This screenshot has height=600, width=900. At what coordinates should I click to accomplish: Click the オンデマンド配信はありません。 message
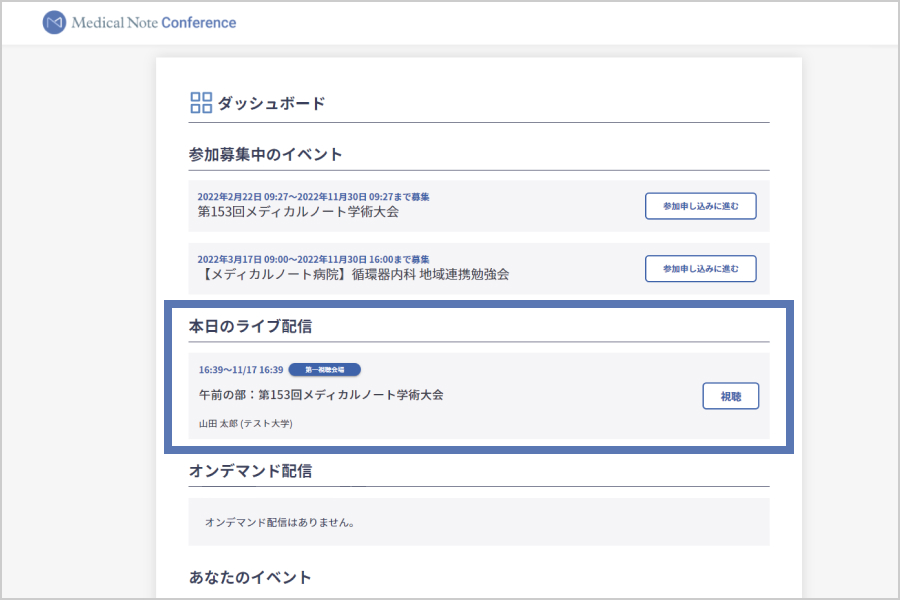coord(280,522)
